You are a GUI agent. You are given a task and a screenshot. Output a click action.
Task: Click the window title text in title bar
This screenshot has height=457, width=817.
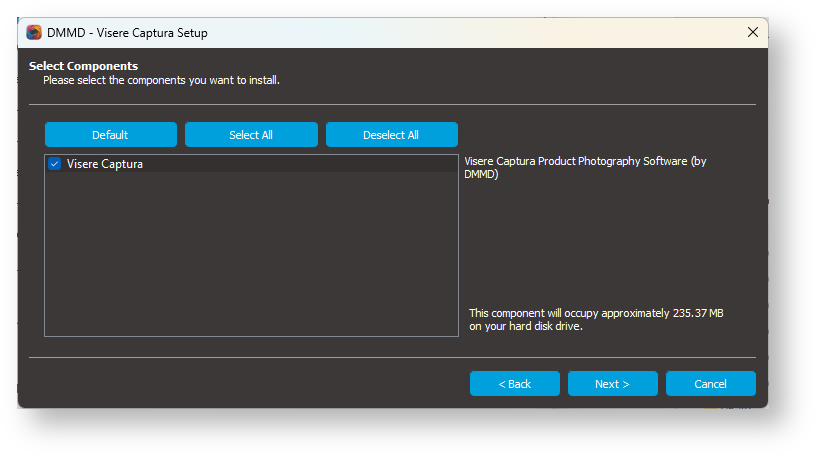tap(127, 33)
